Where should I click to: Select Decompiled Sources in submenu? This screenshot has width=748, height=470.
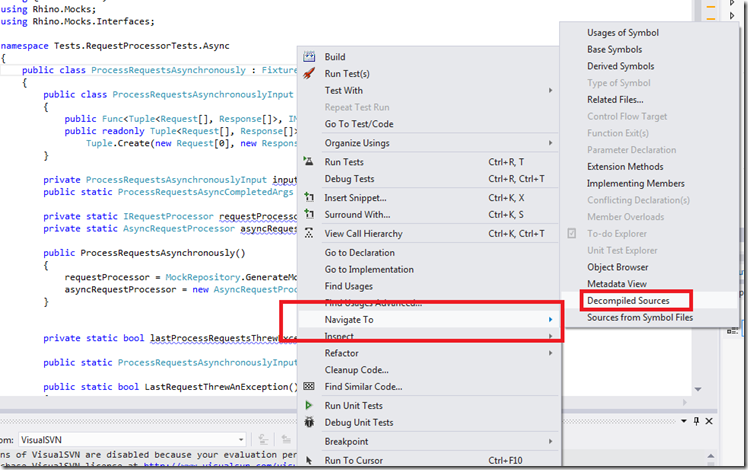pyautogui.click(x=628, y=300)
